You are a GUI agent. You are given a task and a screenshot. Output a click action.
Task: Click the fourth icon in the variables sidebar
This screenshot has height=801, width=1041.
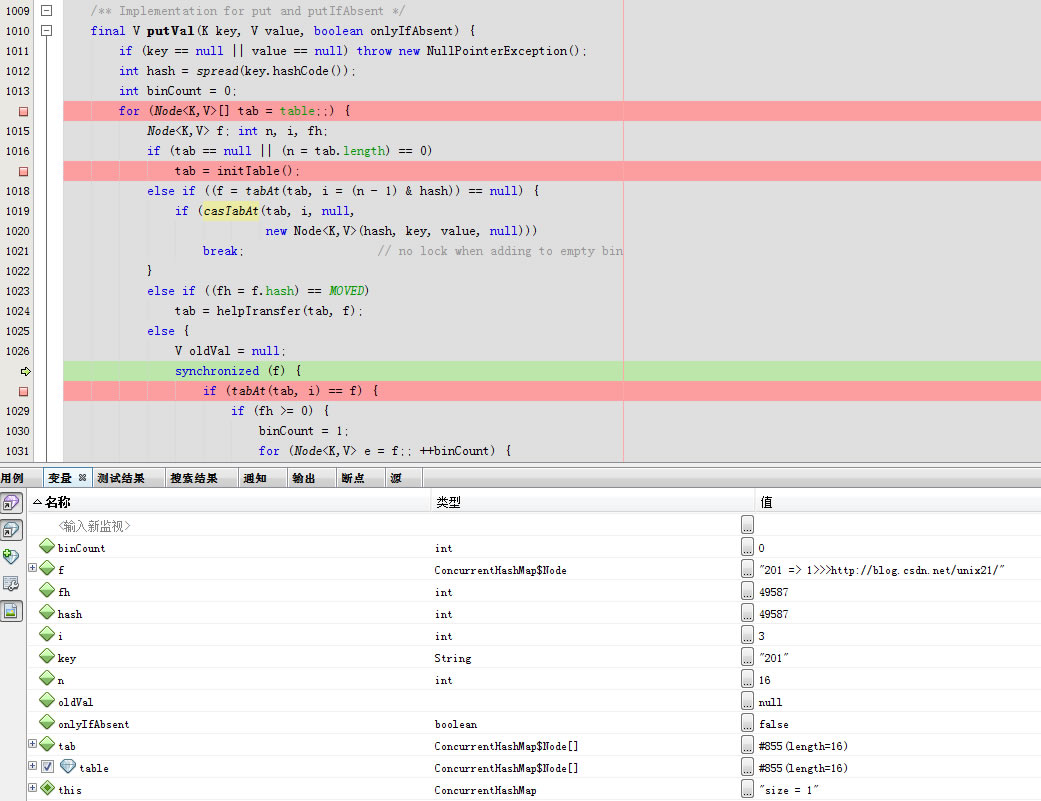(x=11, y=583)
